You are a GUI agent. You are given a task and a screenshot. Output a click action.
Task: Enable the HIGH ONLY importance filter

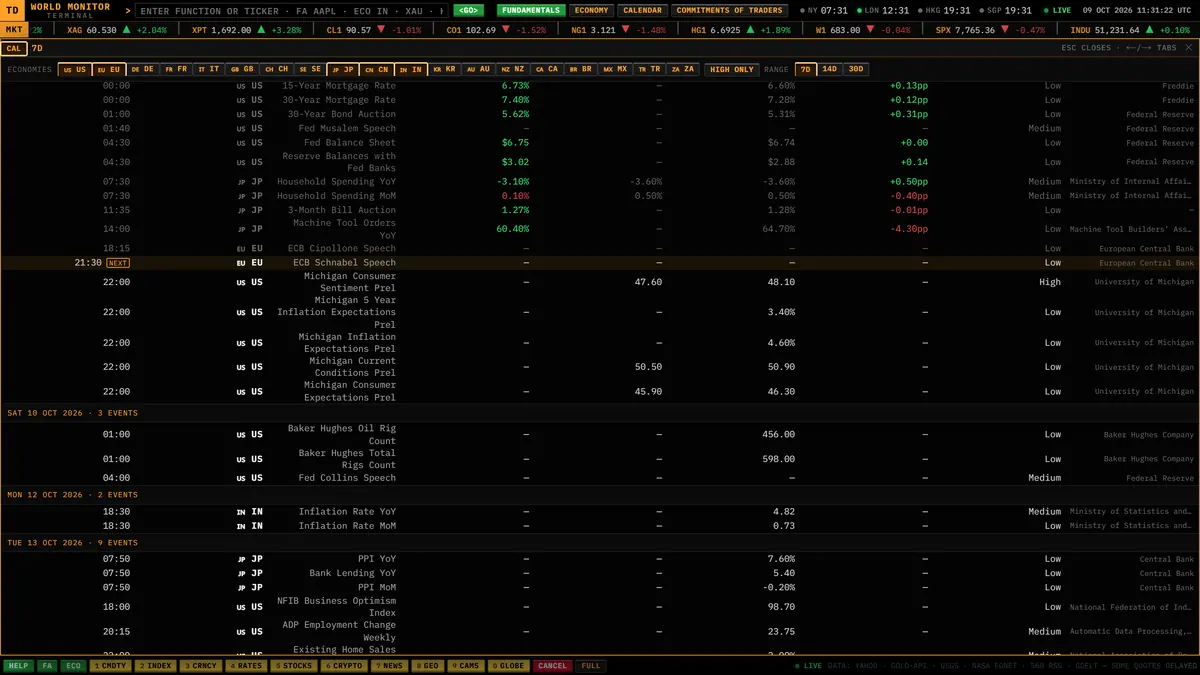click(731, 70)
